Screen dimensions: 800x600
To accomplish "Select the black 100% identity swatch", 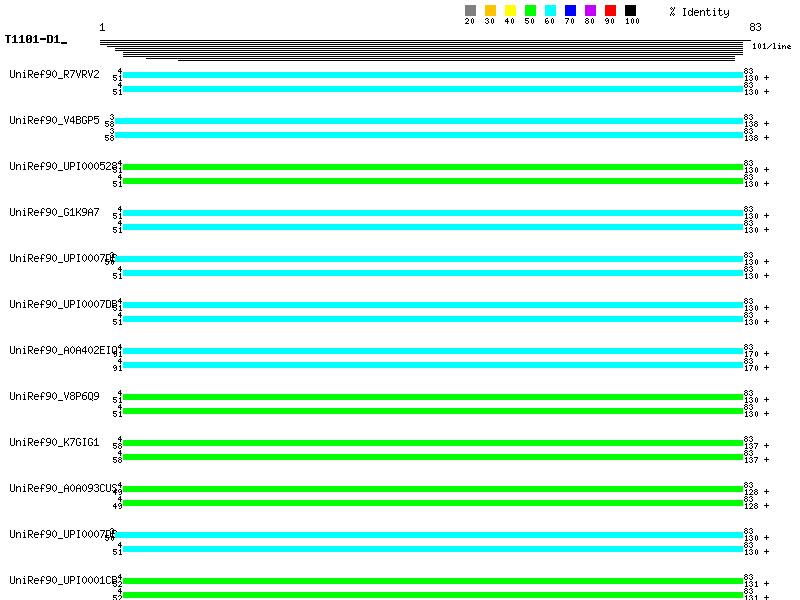I will [630, 11].
